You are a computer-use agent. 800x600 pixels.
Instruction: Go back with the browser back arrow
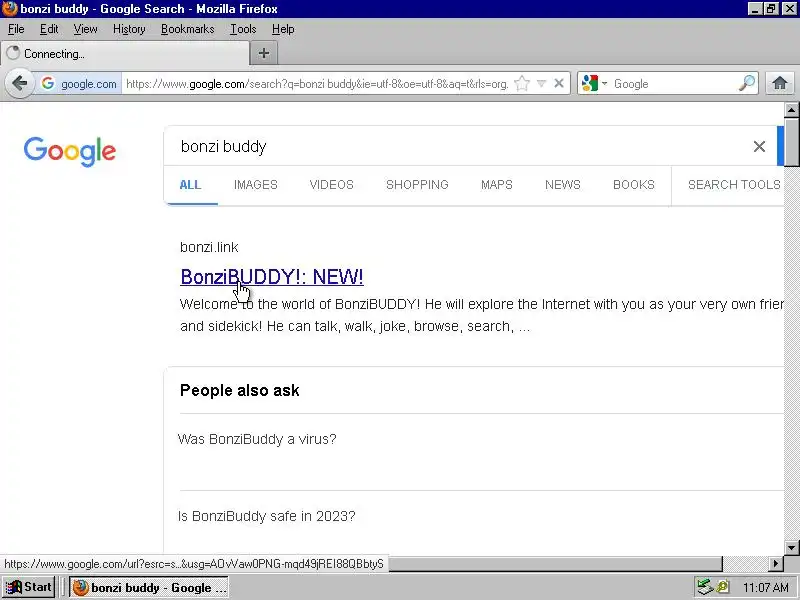[x=19, y=83]
